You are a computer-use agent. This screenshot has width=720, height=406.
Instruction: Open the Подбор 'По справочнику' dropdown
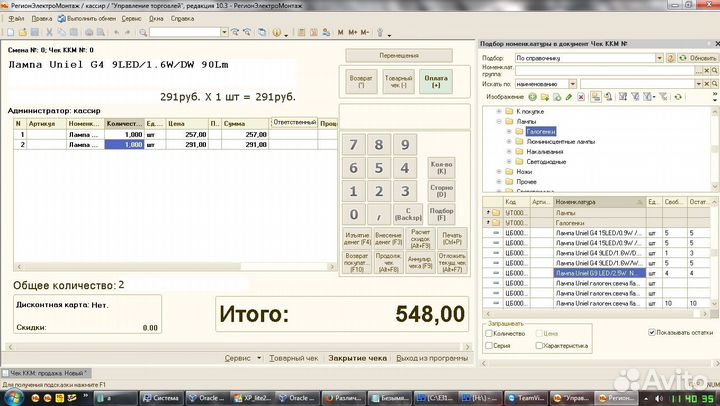click(661, 58)
